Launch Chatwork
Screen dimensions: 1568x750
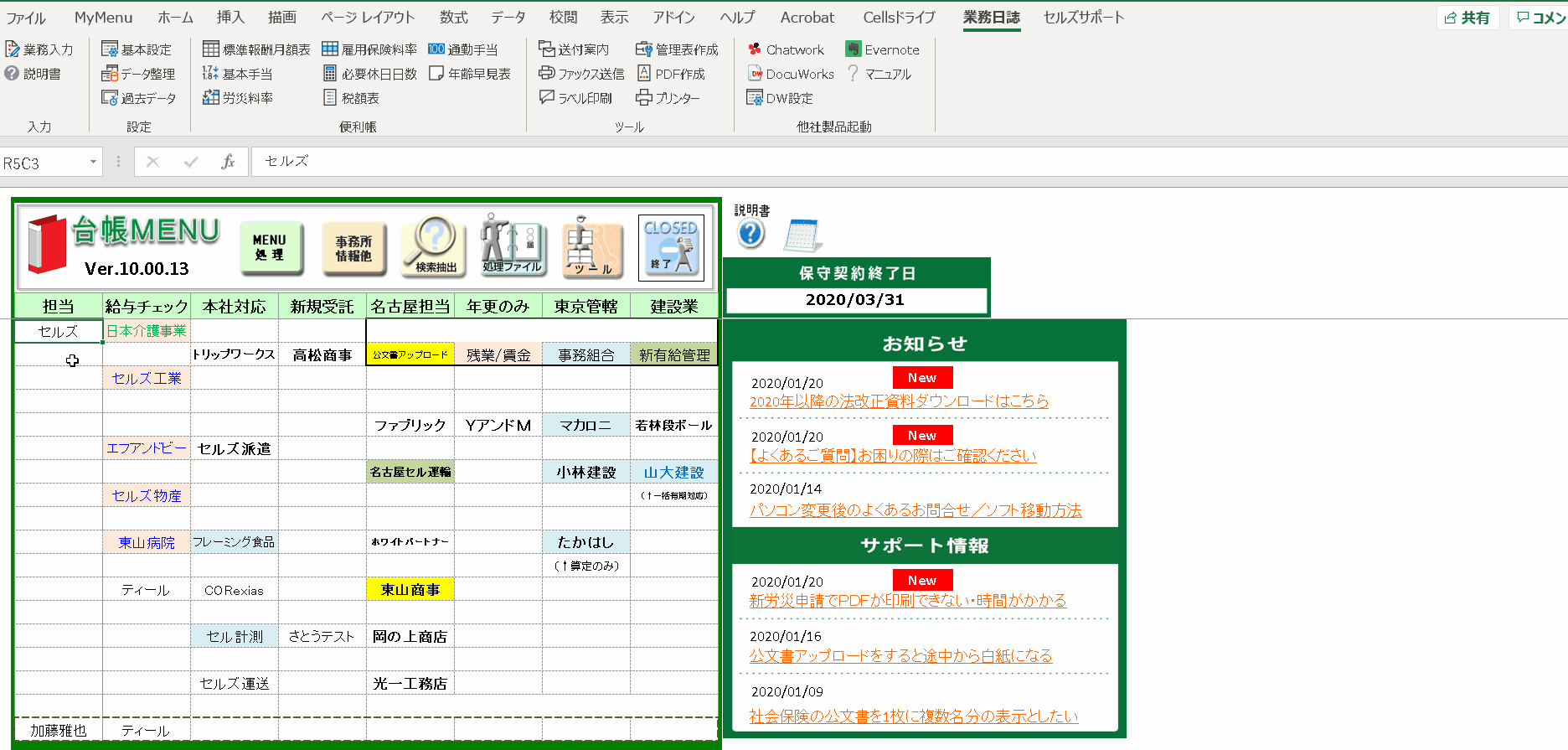(x=786, y=49)
